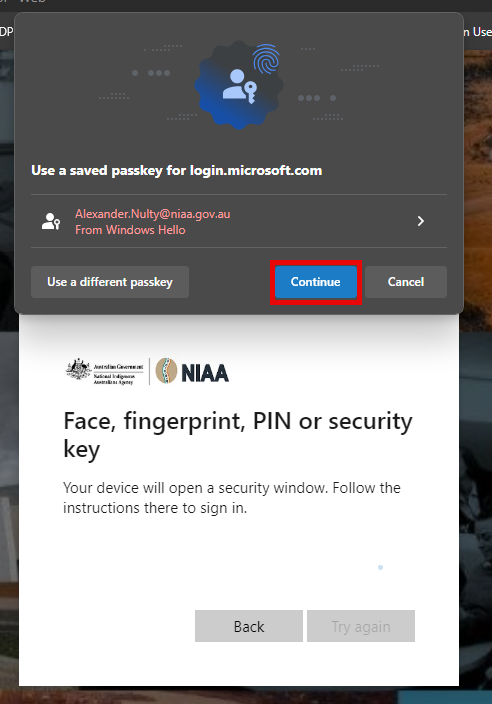Click the user-with-key icon beside the account
The image size is (492, 704).
tap(51, 221)
